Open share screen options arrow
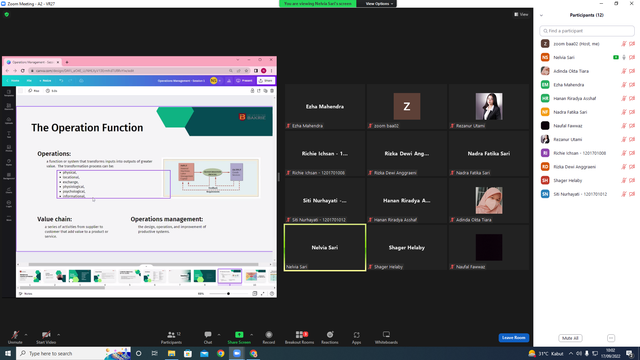The height and width of the screenshot is (360, 640). coord(251,335)
